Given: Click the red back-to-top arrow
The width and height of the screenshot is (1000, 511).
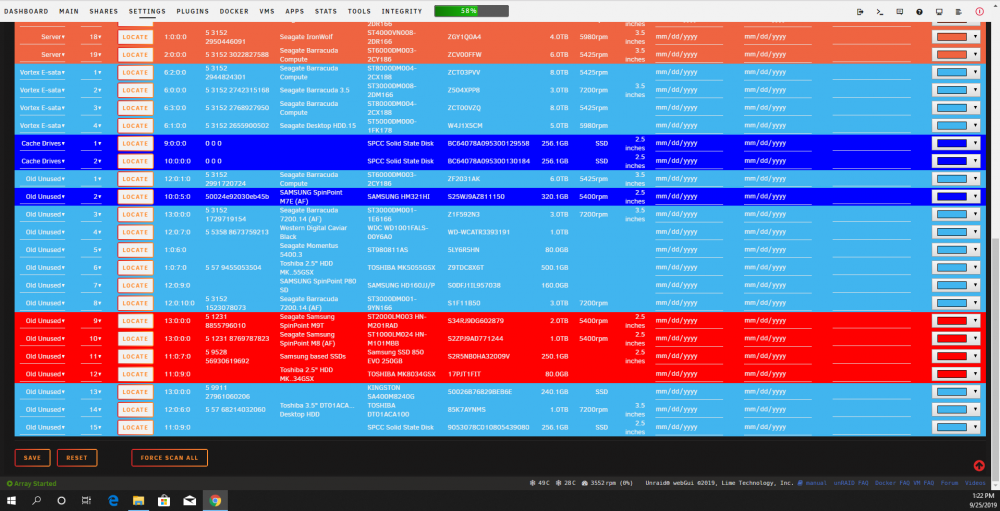Looking at the screenshot, I should coord(979,466).
